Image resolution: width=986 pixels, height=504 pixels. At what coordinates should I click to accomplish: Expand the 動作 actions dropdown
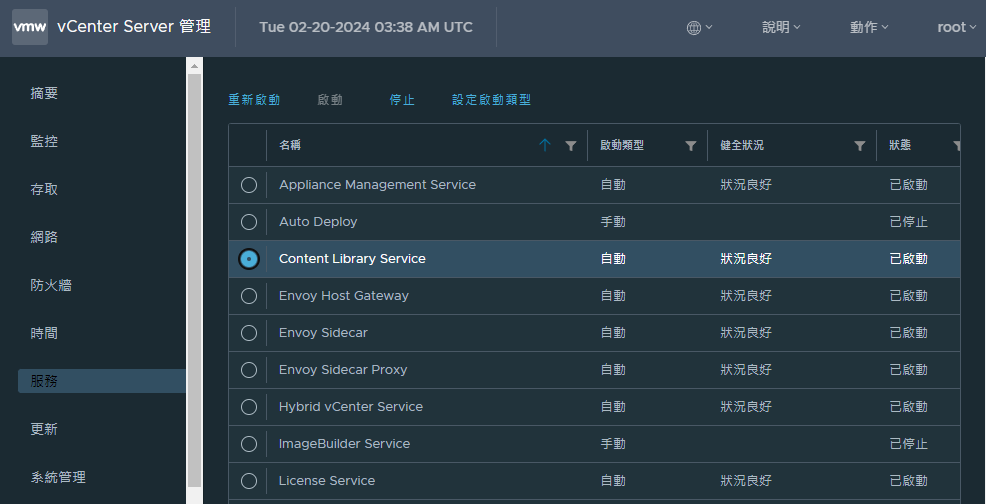coord(869,27)
